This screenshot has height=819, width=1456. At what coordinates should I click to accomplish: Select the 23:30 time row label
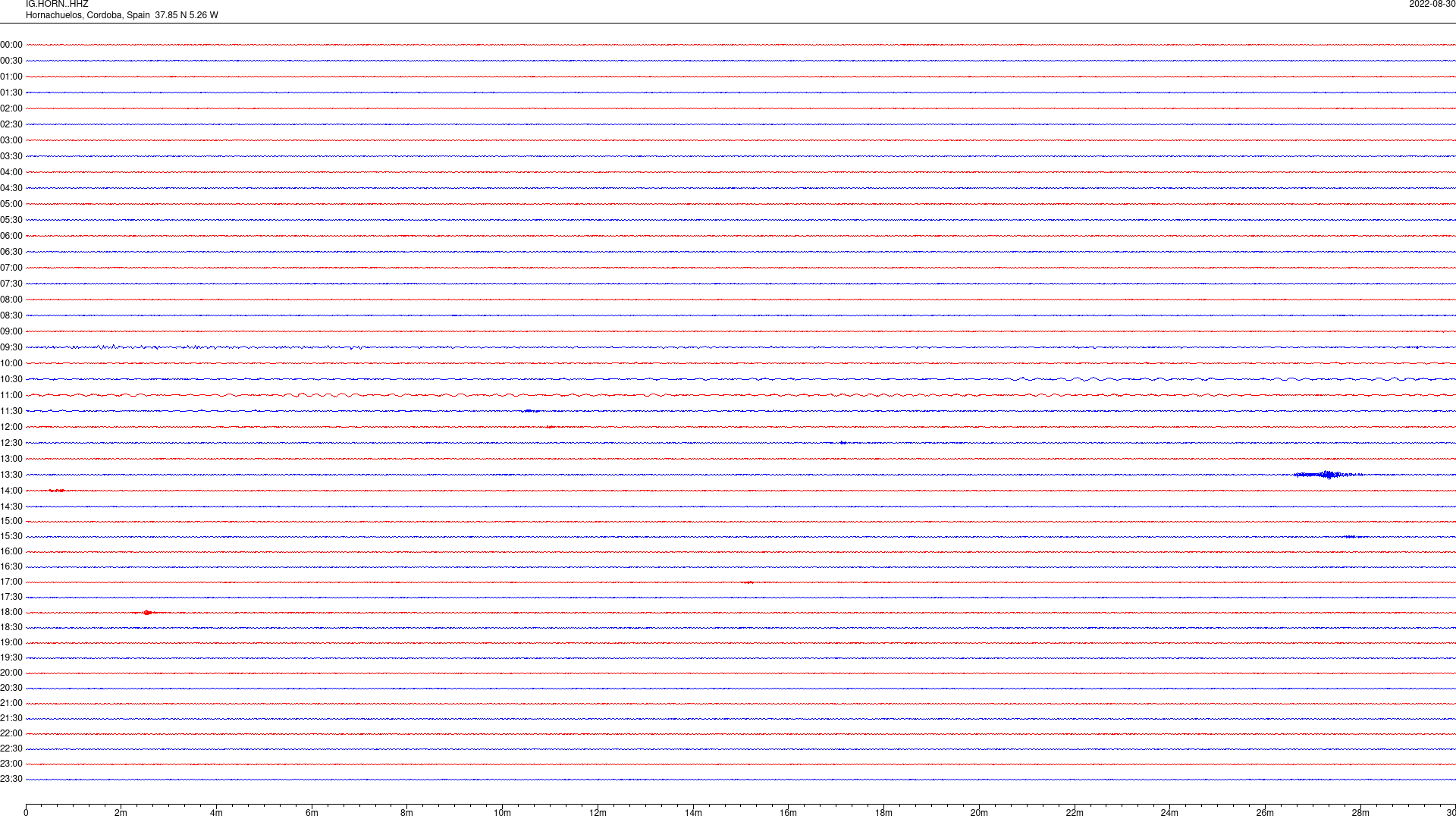[11, 779]
